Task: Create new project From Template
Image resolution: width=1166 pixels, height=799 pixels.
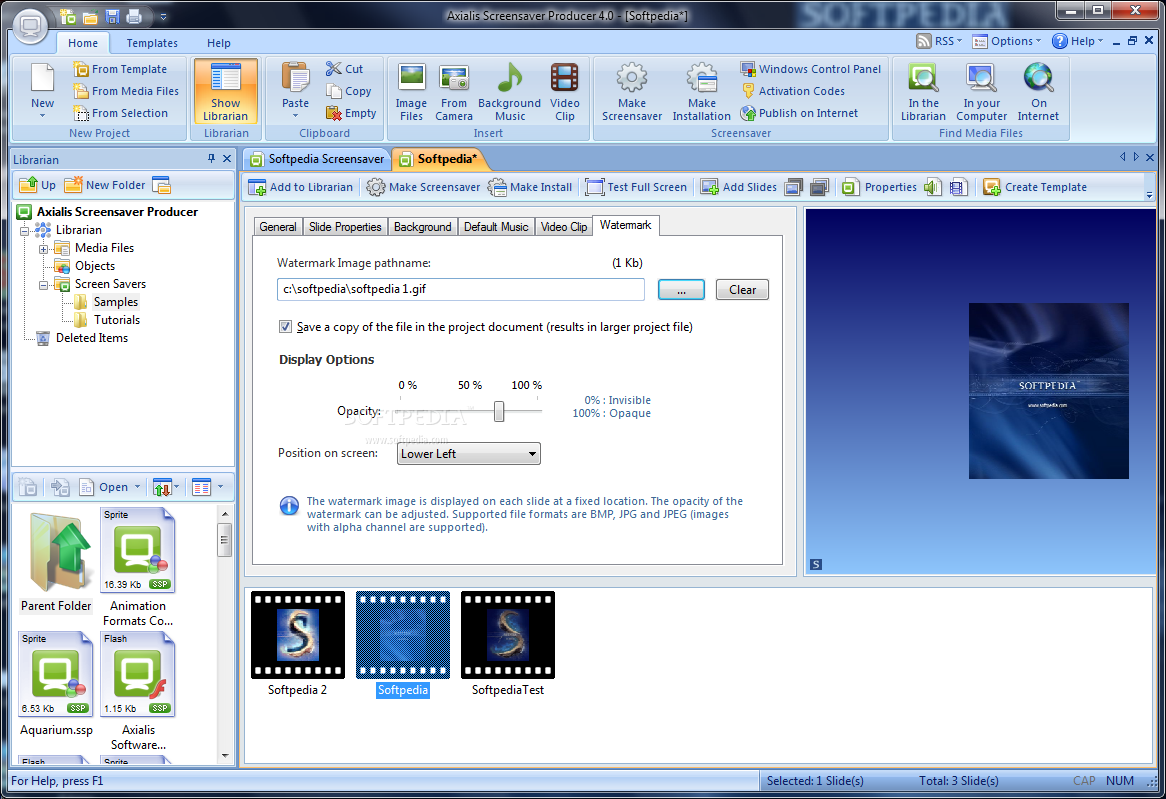Action: pos(120,69)
